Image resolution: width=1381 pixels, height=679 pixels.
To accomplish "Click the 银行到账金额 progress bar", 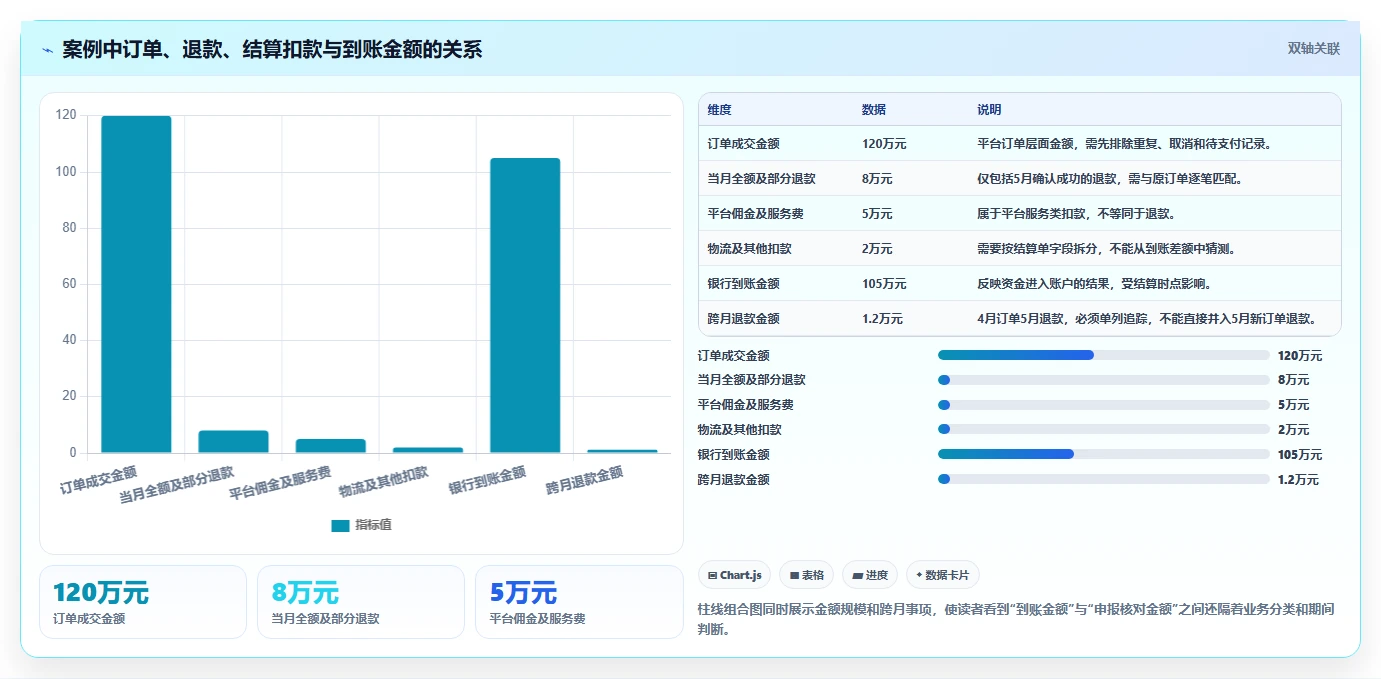I will coord(1104,454).
